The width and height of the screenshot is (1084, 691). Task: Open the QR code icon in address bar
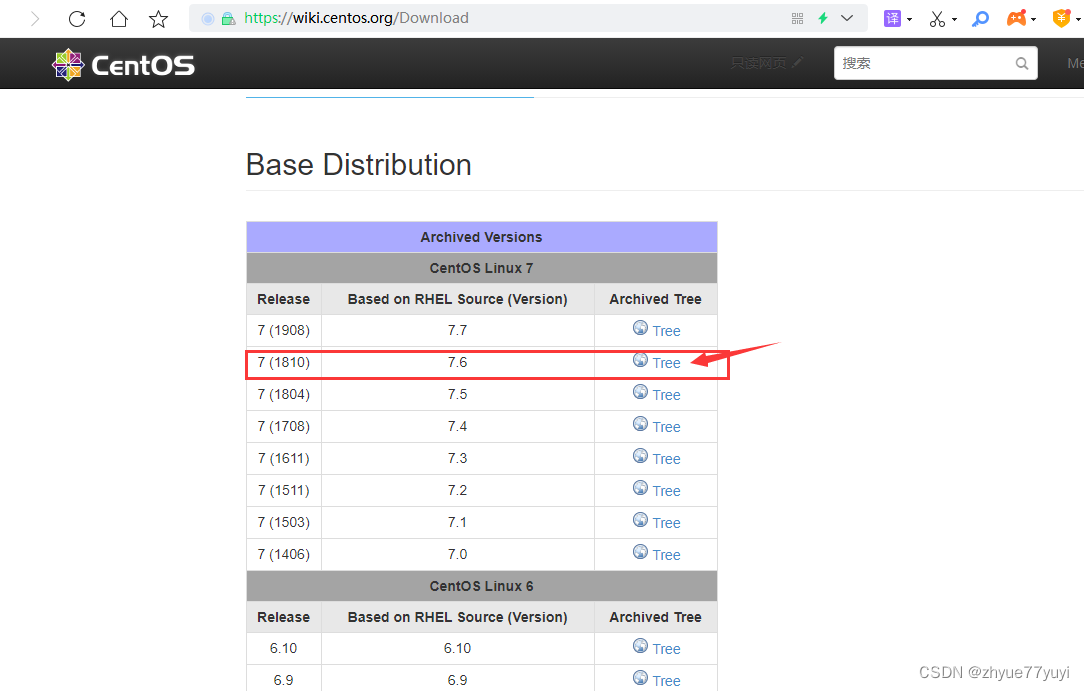click(x=797, y=19)
